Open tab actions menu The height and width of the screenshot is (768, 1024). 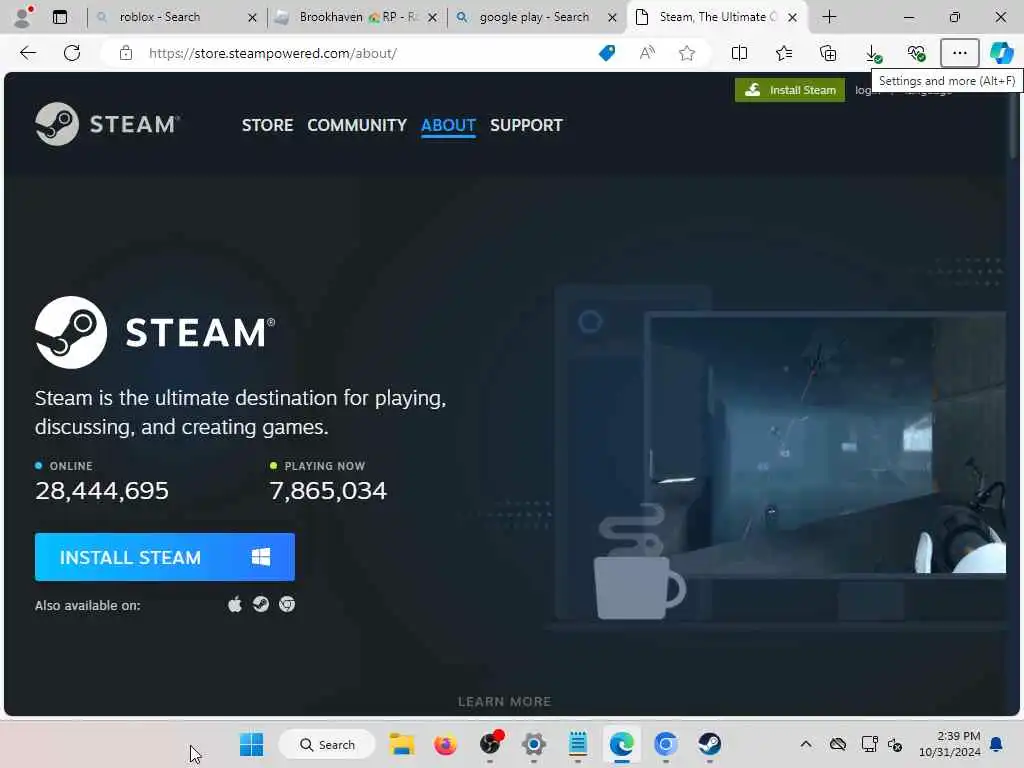tap(60, 17)
